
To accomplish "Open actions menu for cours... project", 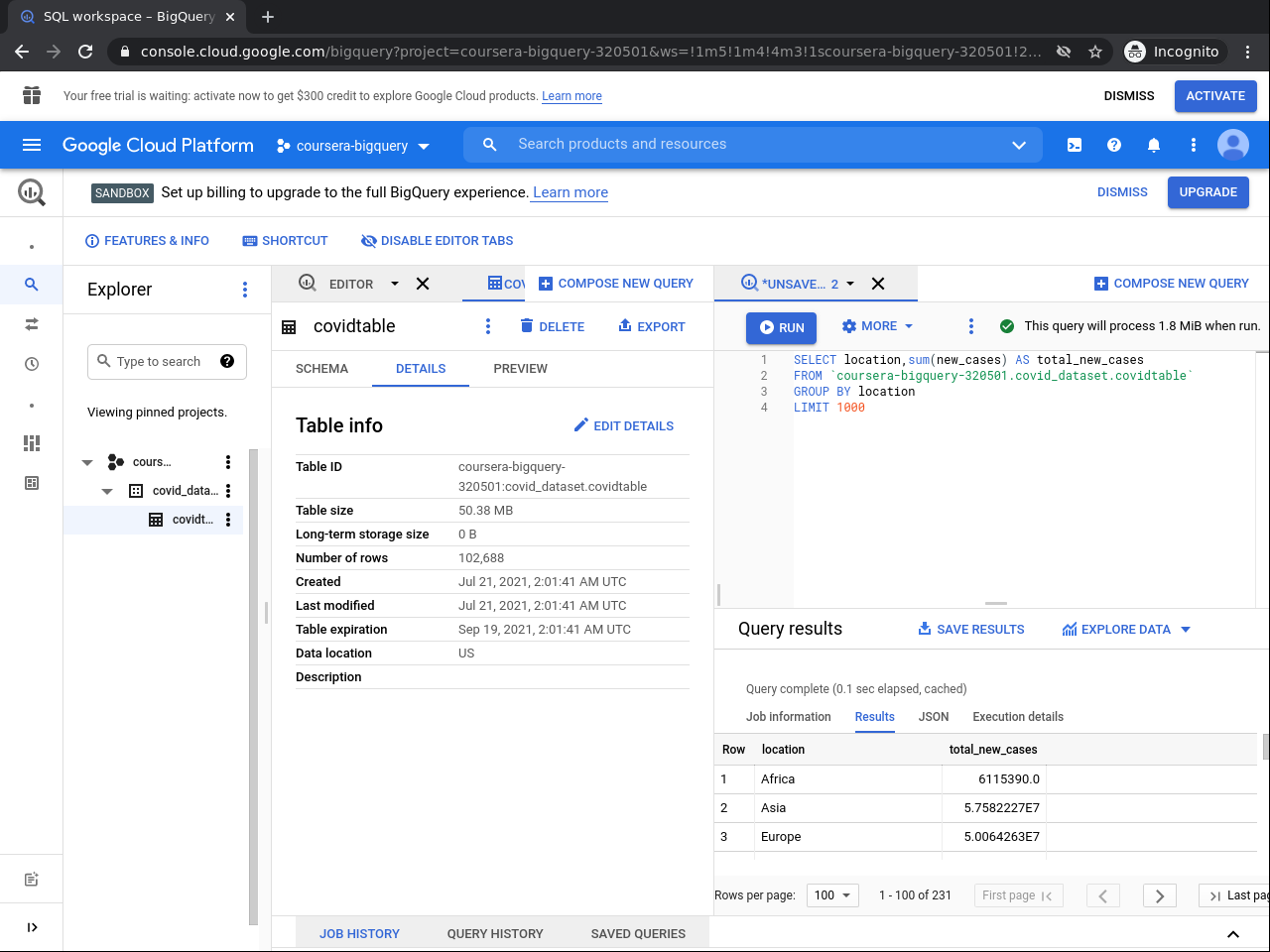I will 228,462.
